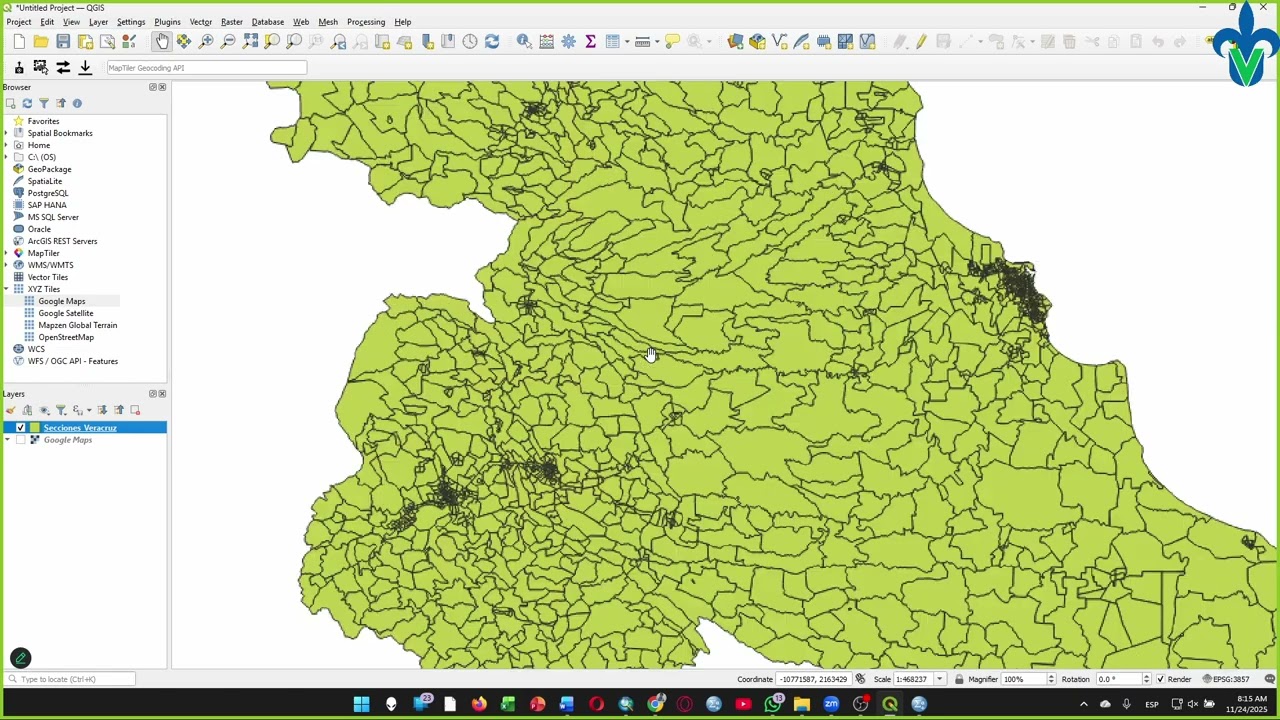Open filter legend by expression dropdown arrow
This screenshot has width=1280, height=720.
click(x=89, y=410)
